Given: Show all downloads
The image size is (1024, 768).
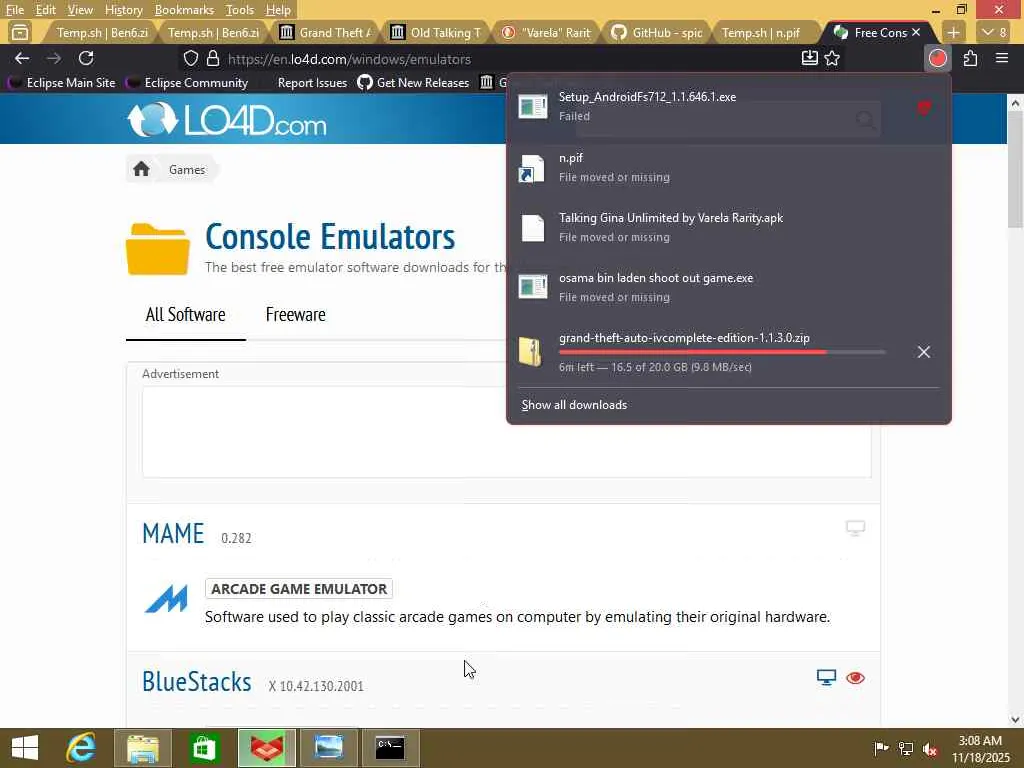Looking at the screenshot, I should 574,405.
